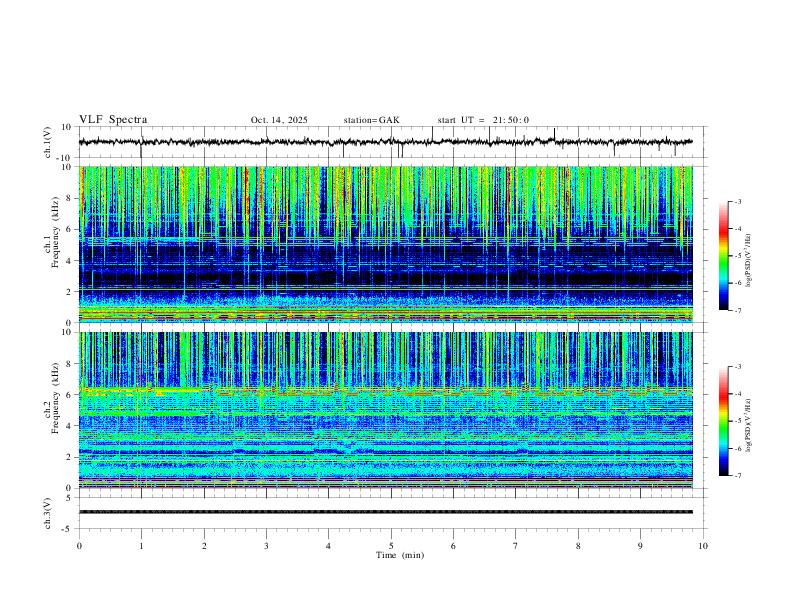Click the "start UT = 21:50:0" label
792x612 pixels.
483,120
